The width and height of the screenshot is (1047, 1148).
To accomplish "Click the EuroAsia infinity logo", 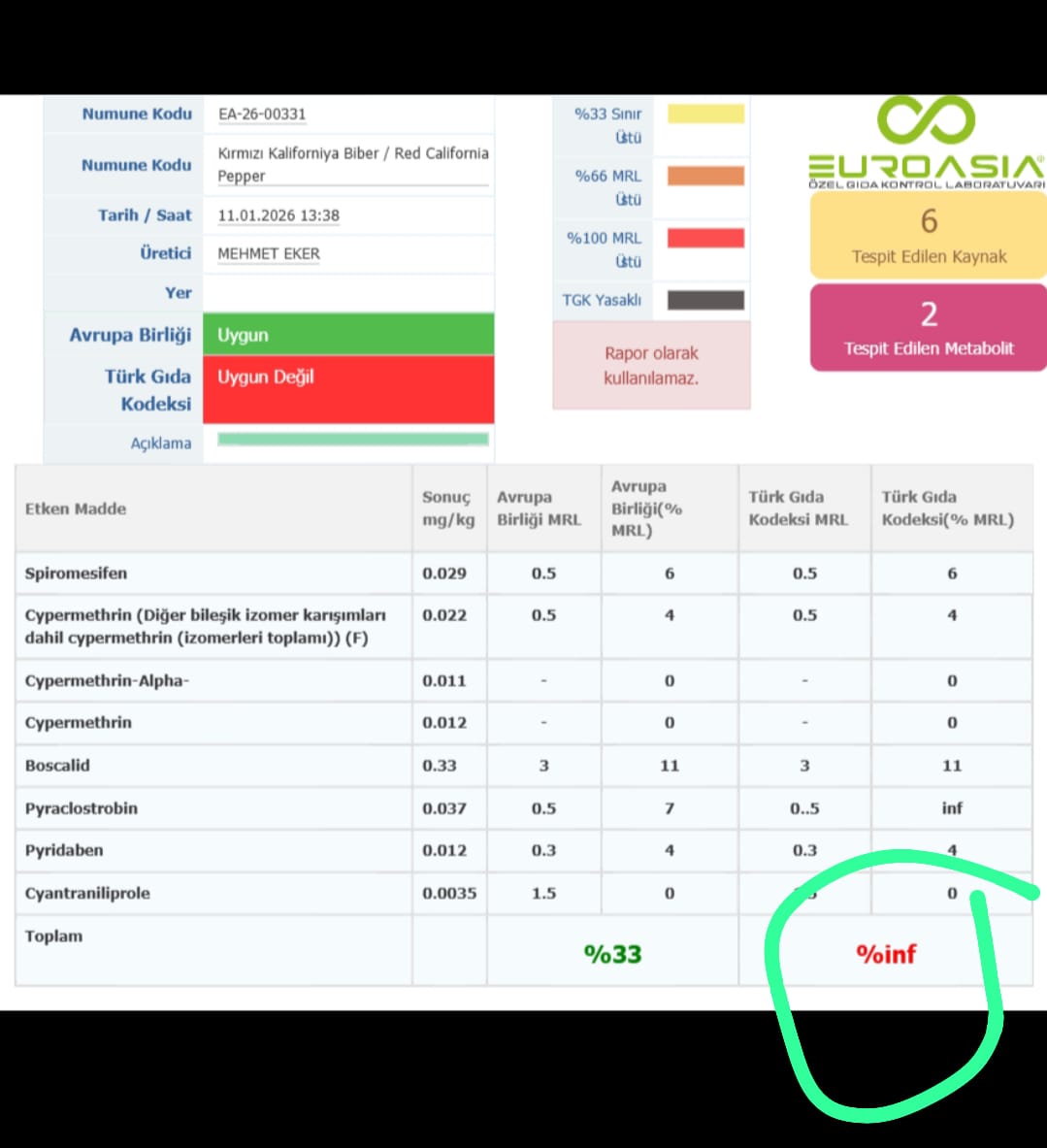I will (x=926, y=121).
